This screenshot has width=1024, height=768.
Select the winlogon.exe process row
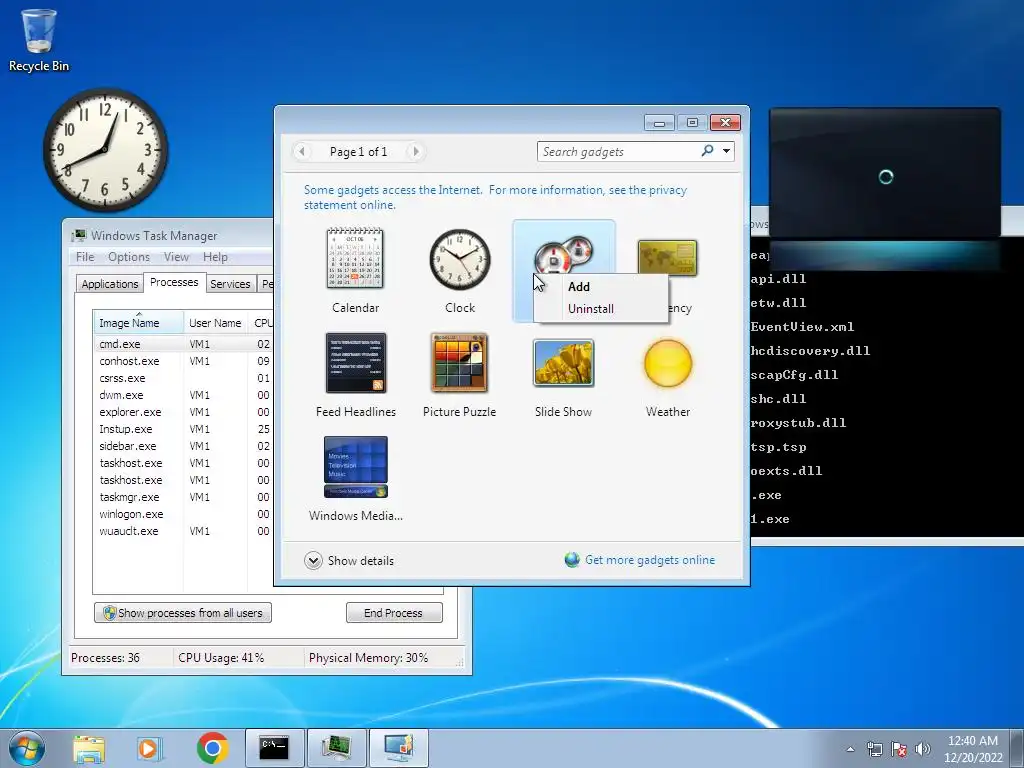(183, 513)
